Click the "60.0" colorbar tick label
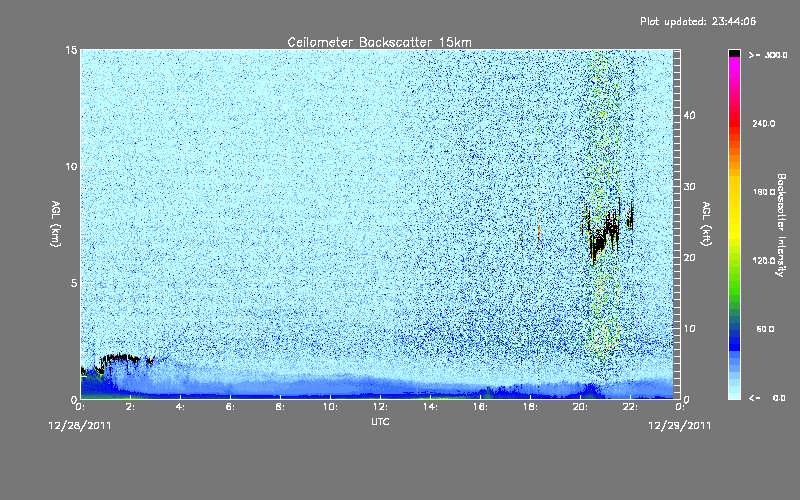This screenshot has width=800, height=500. click(x=765, y=329)
